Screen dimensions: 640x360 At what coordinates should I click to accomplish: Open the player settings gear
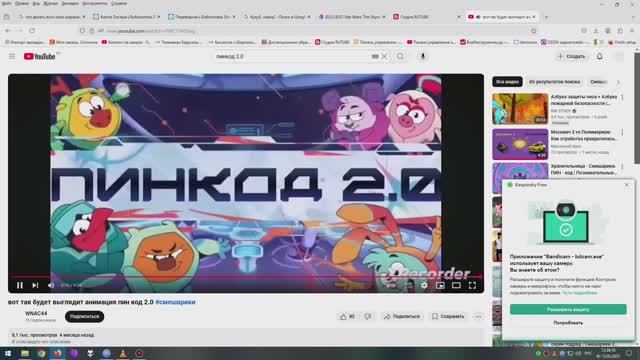coord(424,285)
